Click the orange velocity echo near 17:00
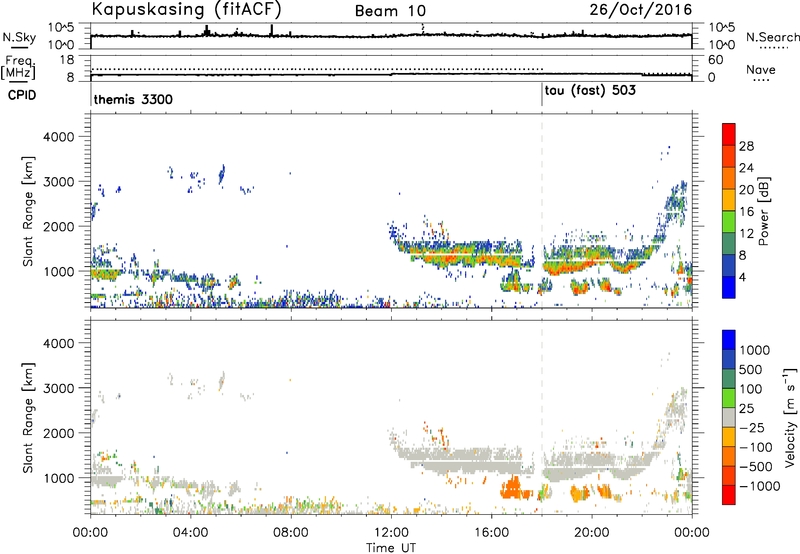800x554 pixels. click(x=513, y=488)
